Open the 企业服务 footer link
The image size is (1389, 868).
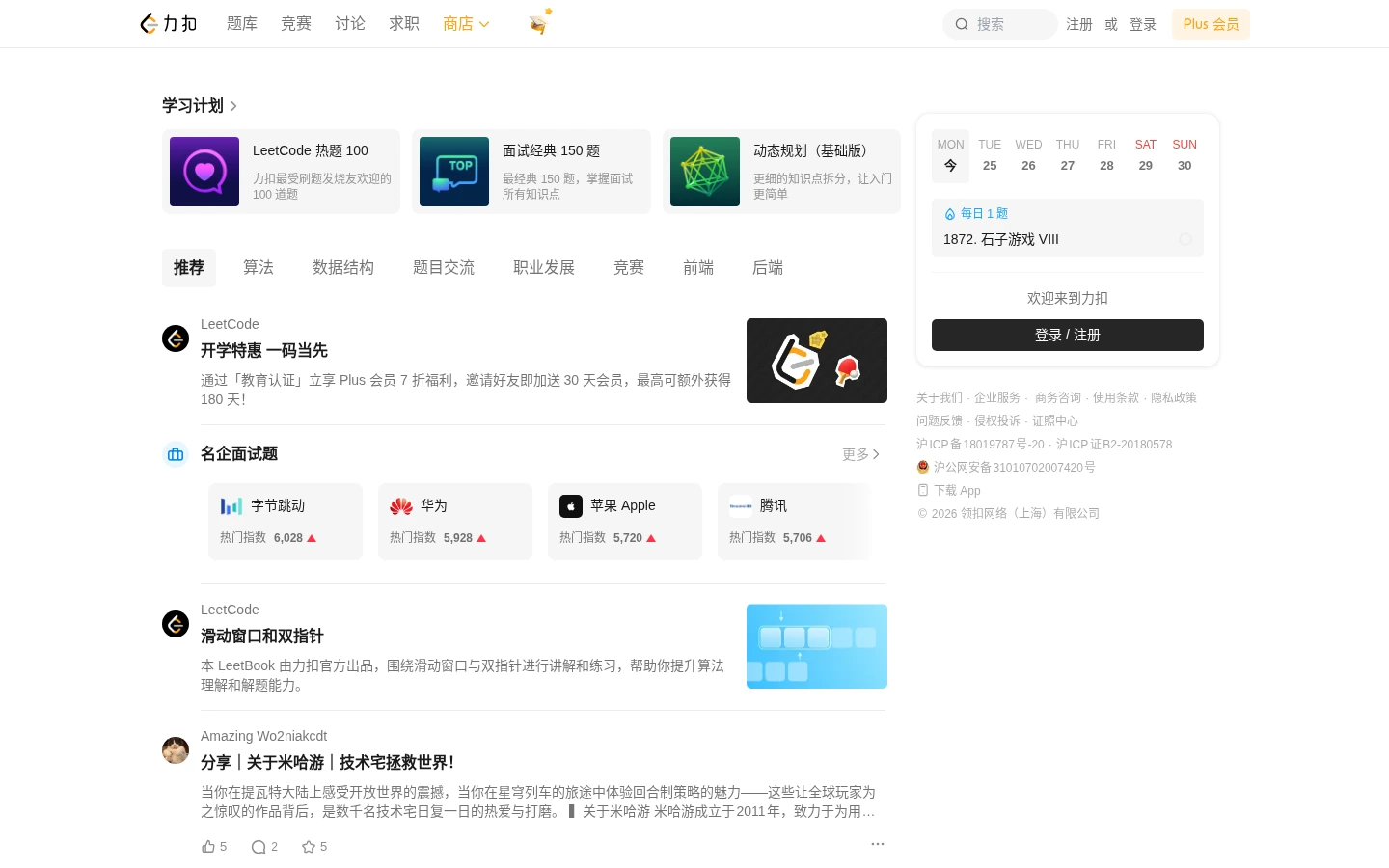click(997, 397)
